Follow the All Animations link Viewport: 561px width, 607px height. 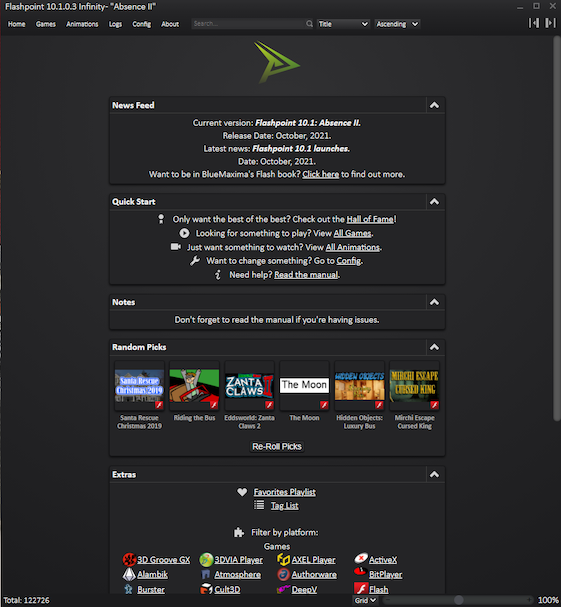click(x=353, y=247)
